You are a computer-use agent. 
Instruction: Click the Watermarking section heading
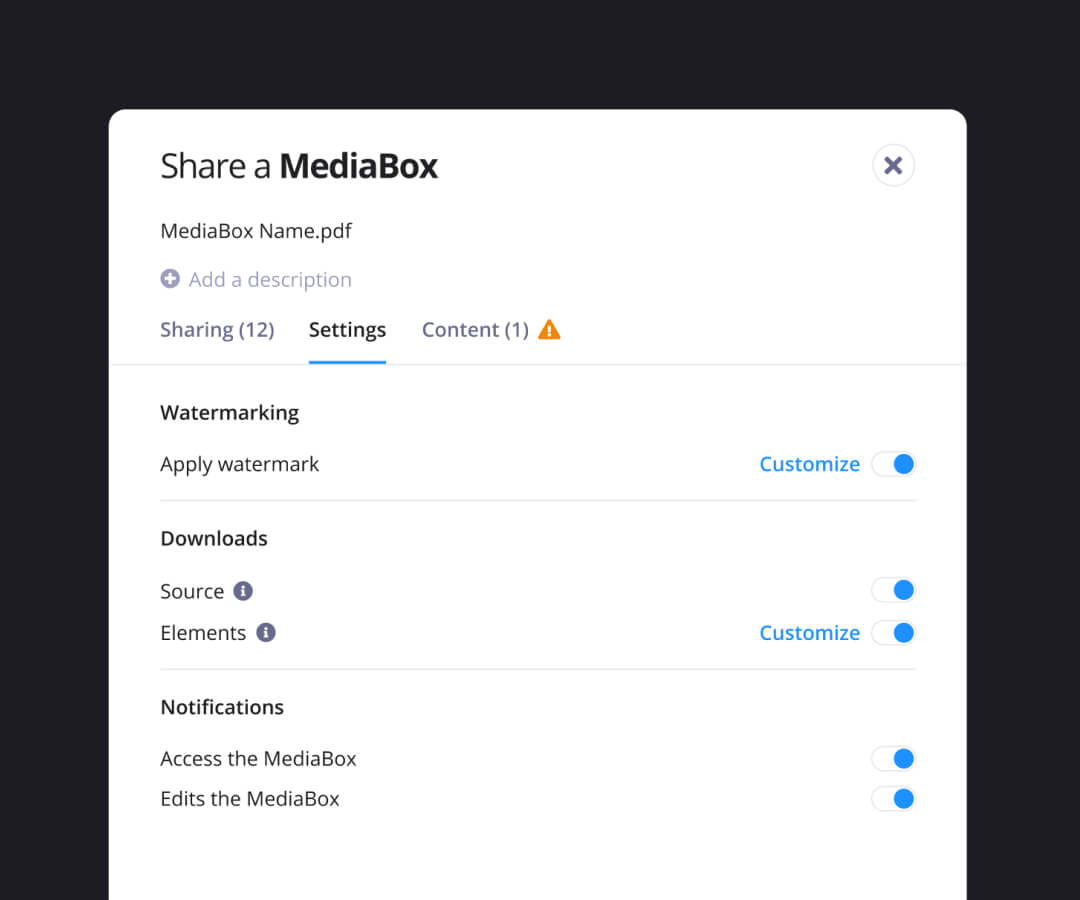click(229, 412)
